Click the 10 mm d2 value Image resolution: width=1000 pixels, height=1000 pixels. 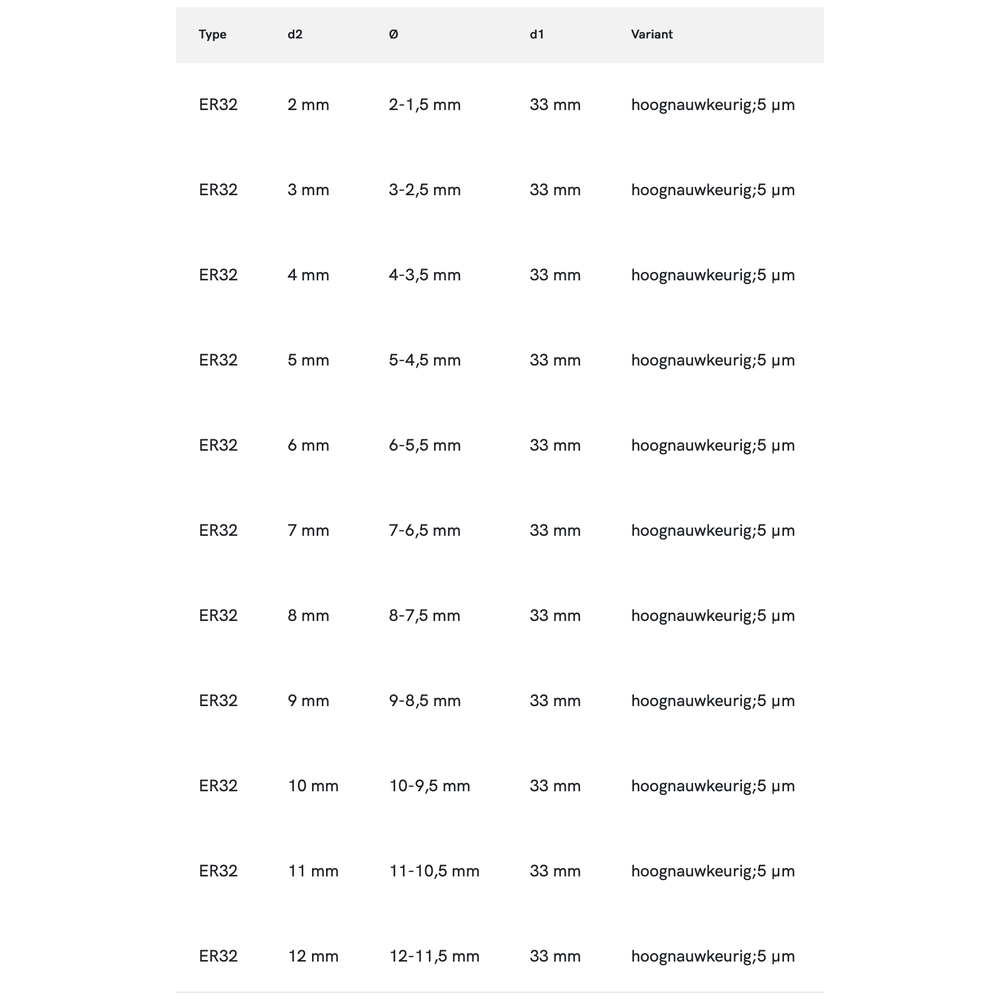tap(313, 786)
